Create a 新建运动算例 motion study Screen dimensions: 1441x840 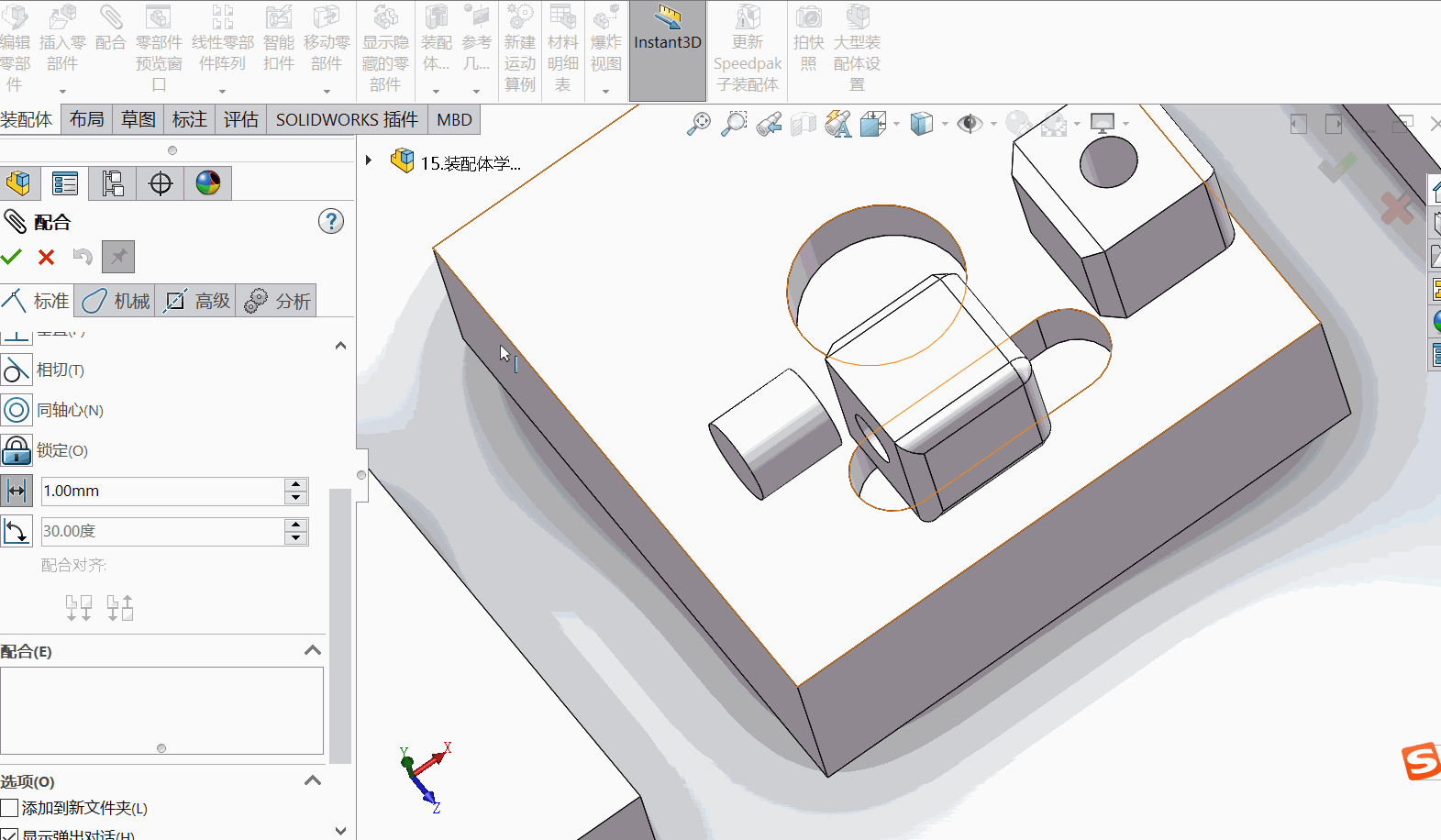(520, 49)
